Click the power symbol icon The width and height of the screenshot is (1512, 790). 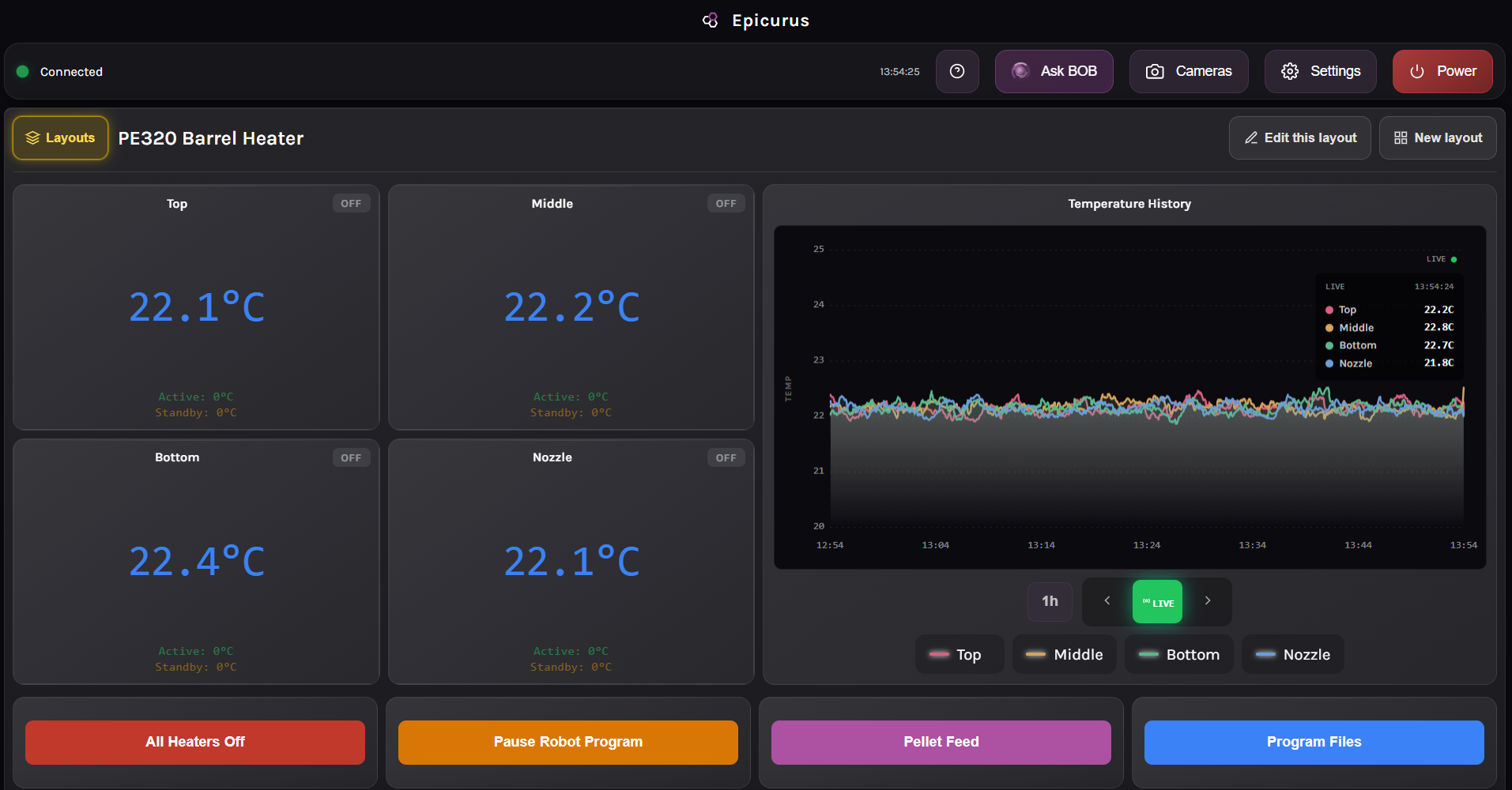(1417, 71)
